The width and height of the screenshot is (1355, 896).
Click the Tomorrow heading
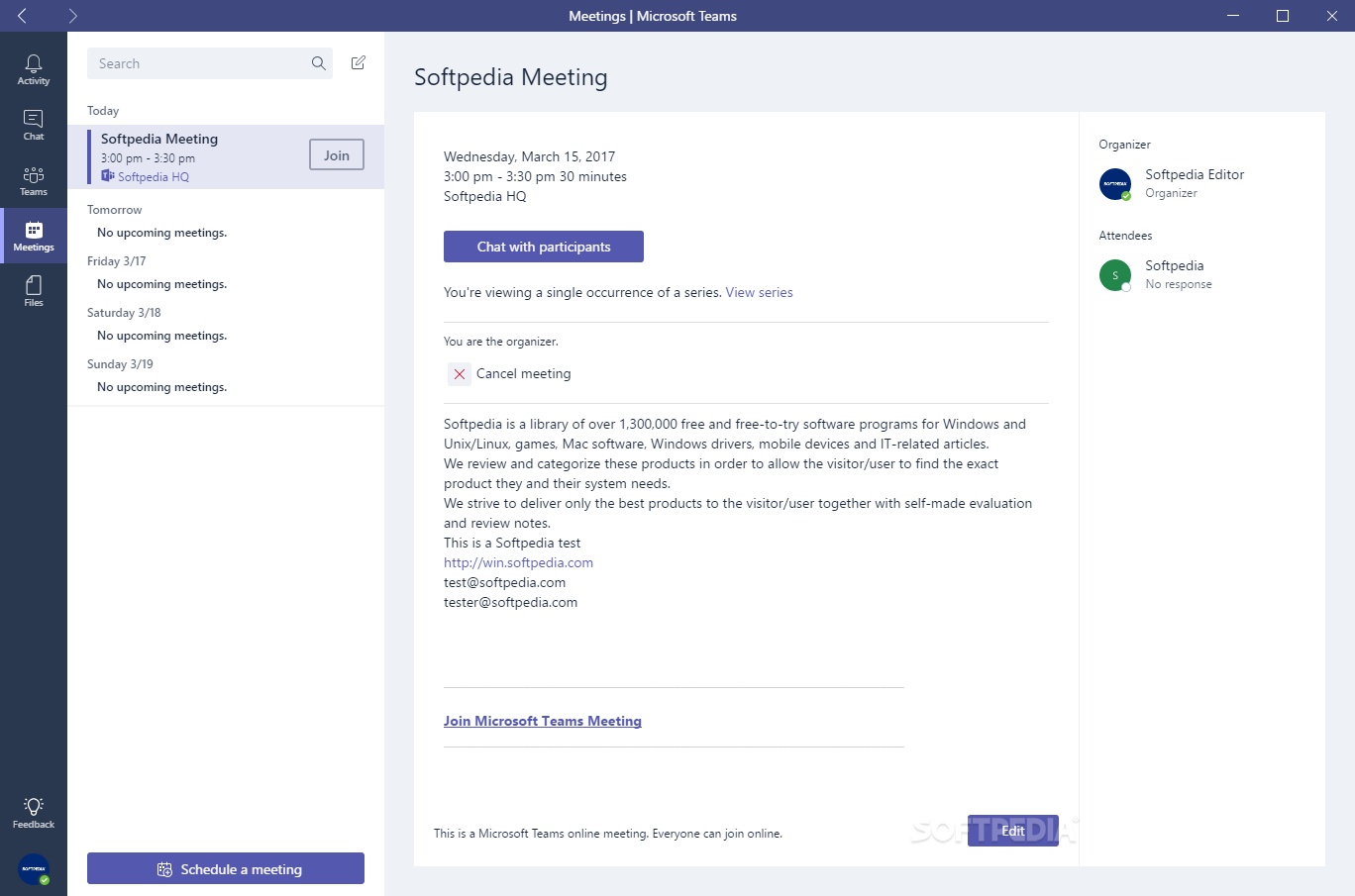click(x=114, y=209)
